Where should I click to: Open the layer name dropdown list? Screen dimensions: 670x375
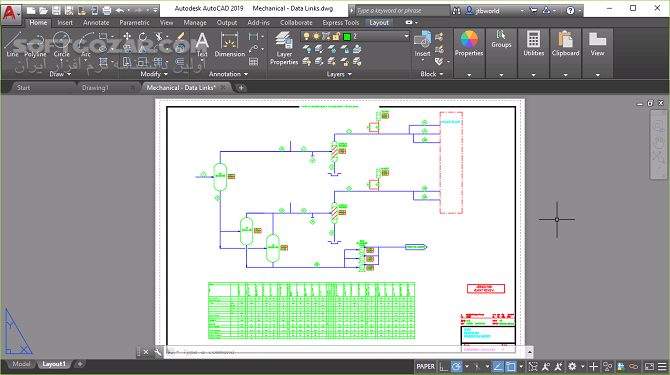(x=406, y=36)
